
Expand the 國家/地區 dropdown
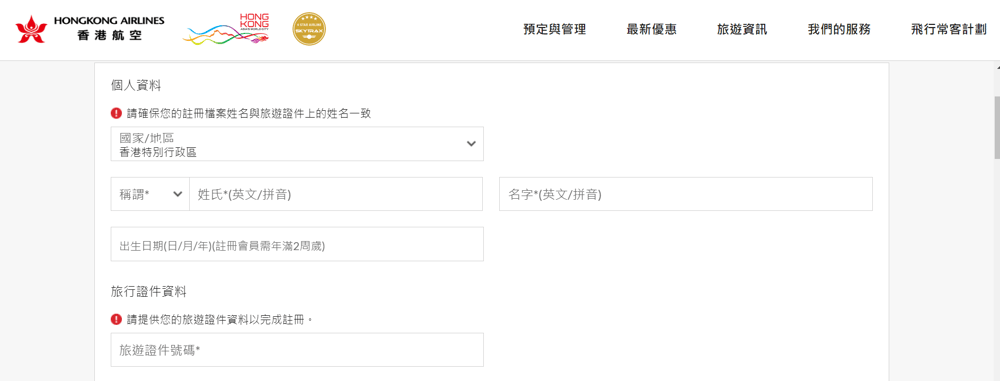click(x=297, y=144)
